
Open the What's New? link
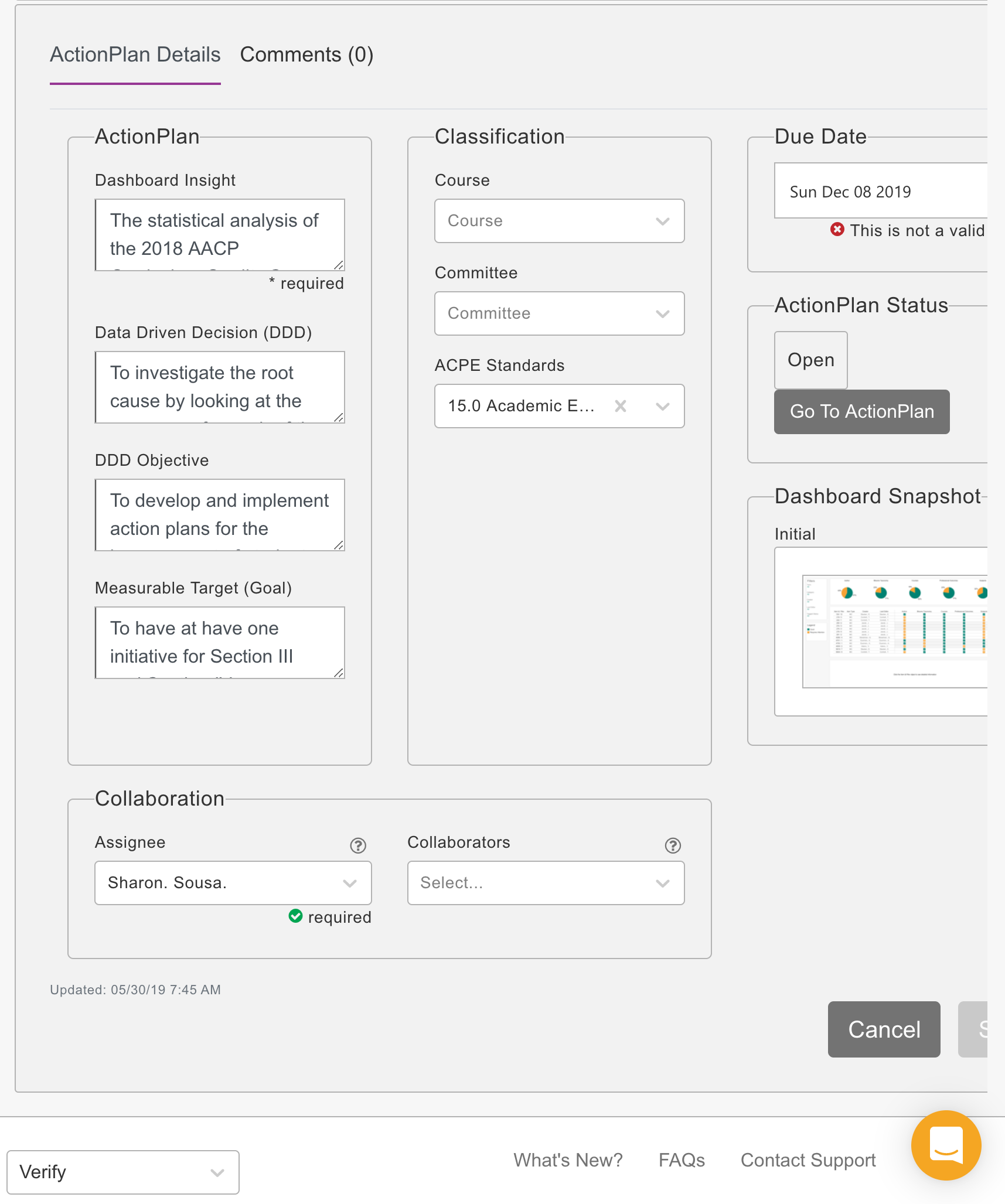coord(567,1160)
